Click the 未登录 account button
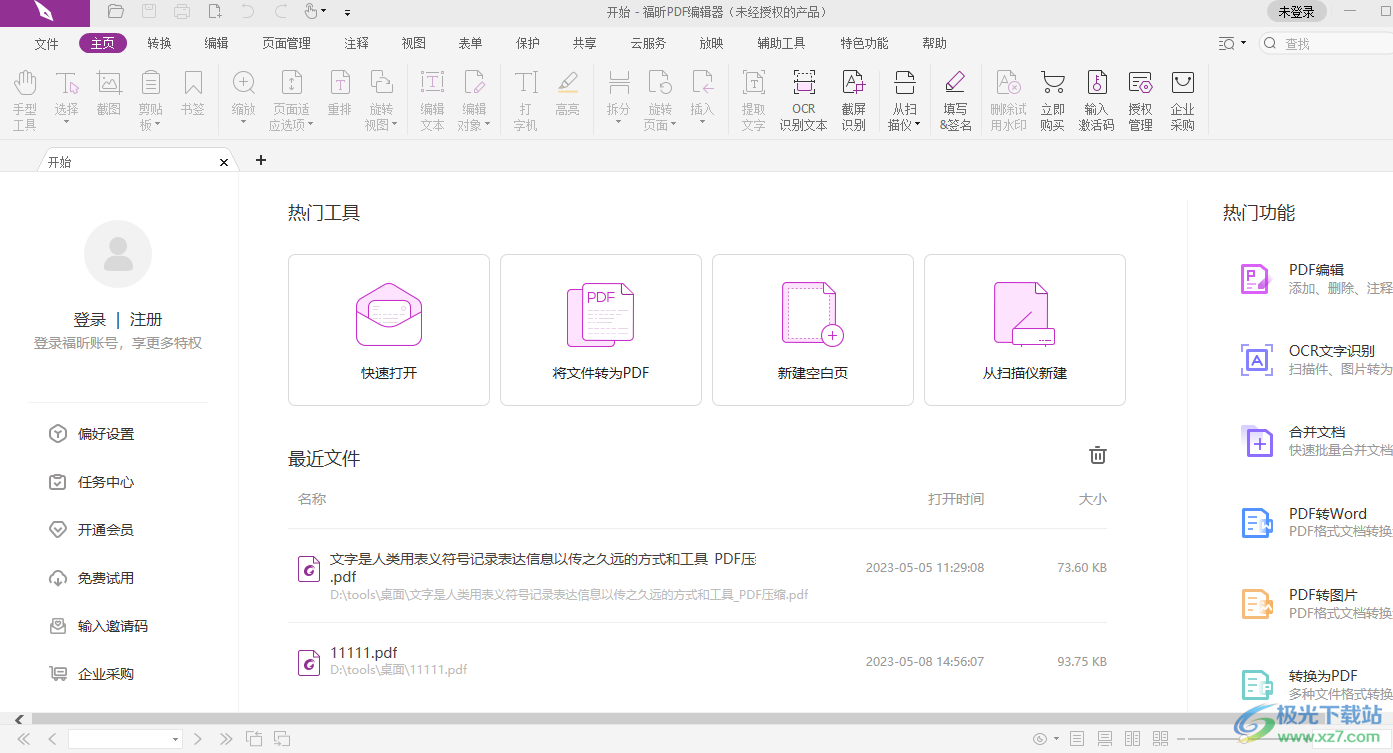 pos(1296,12)
